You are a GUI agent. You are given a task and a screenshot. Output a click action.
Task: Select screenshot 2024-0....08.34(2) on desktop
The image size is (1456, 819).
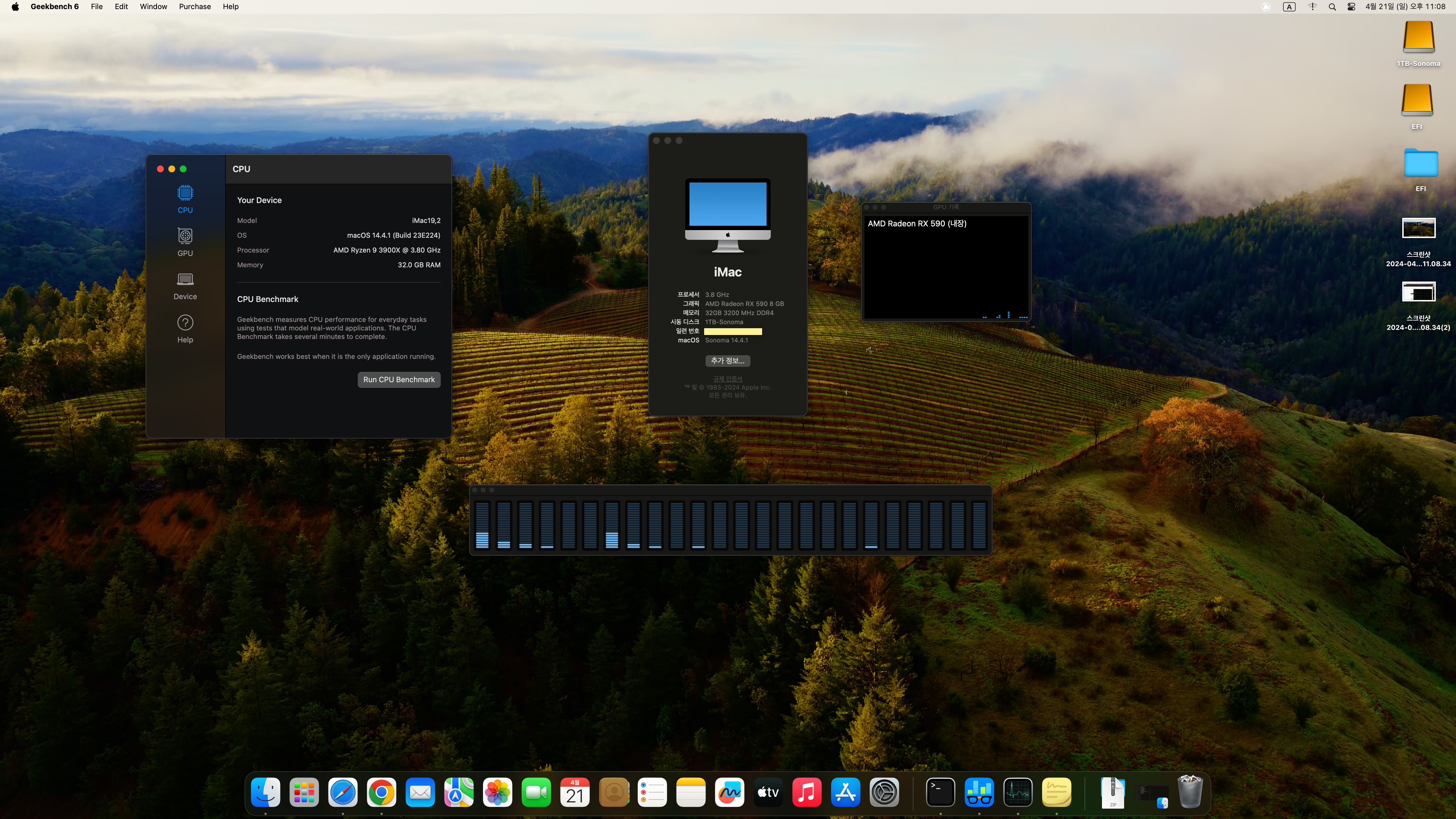[x=1418, y=306]
